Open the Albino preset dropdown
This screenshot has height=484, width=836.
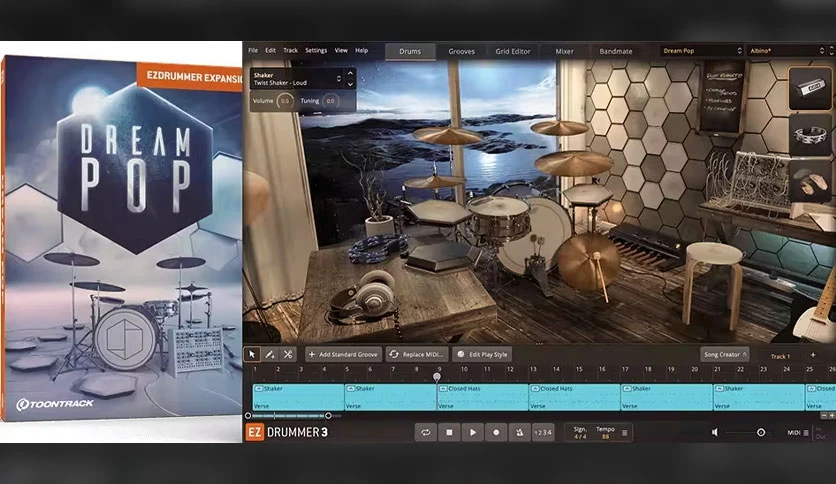tap(786, 51)
